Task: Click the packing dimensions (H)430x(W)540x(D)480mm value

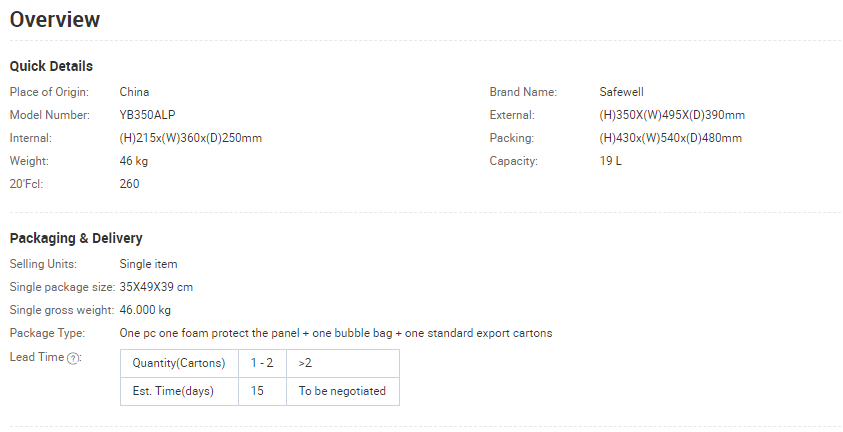Action: [670, 138]
